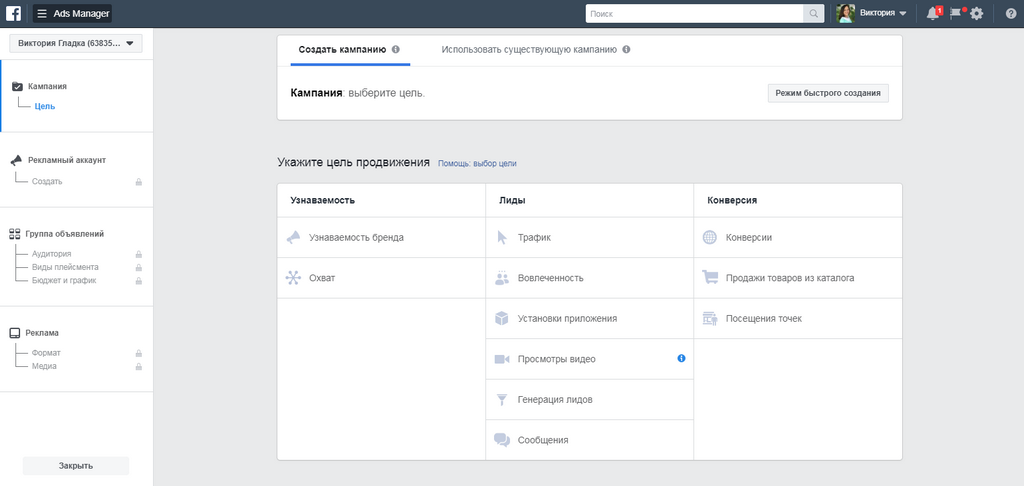Open the Ads Manager hamburger menu

(x=42, y=14)
